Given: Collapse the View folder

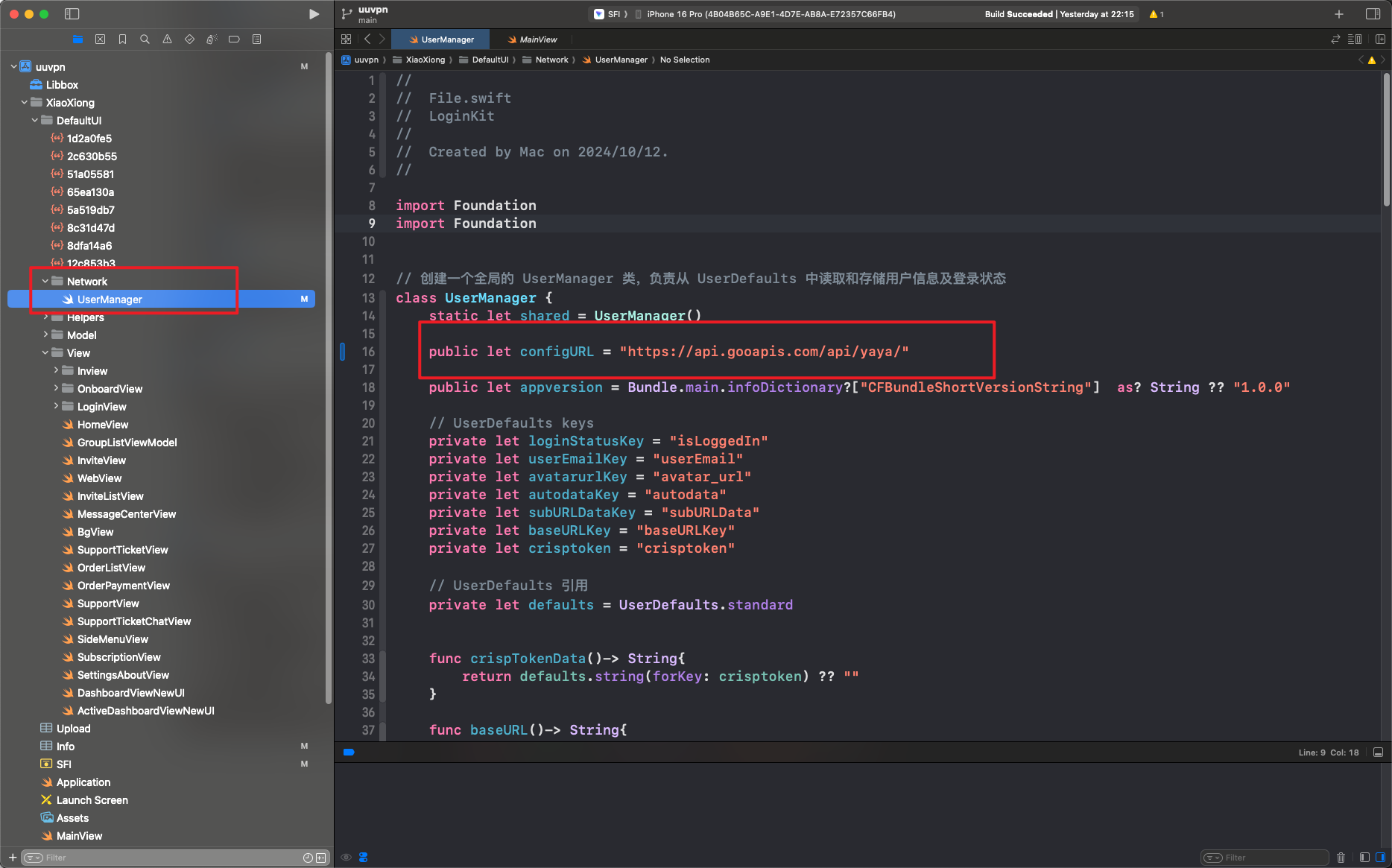Looking at the screenshot, I should (x=45, y=353).
